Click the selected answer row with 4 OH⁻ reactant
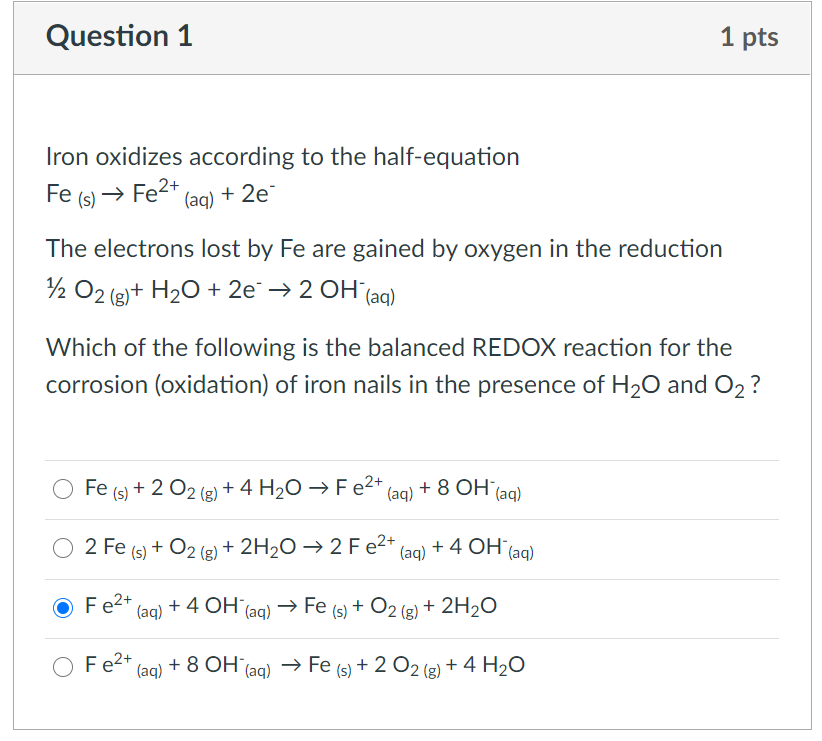This screenshot has height=741, width=822. tap(290, 606)
